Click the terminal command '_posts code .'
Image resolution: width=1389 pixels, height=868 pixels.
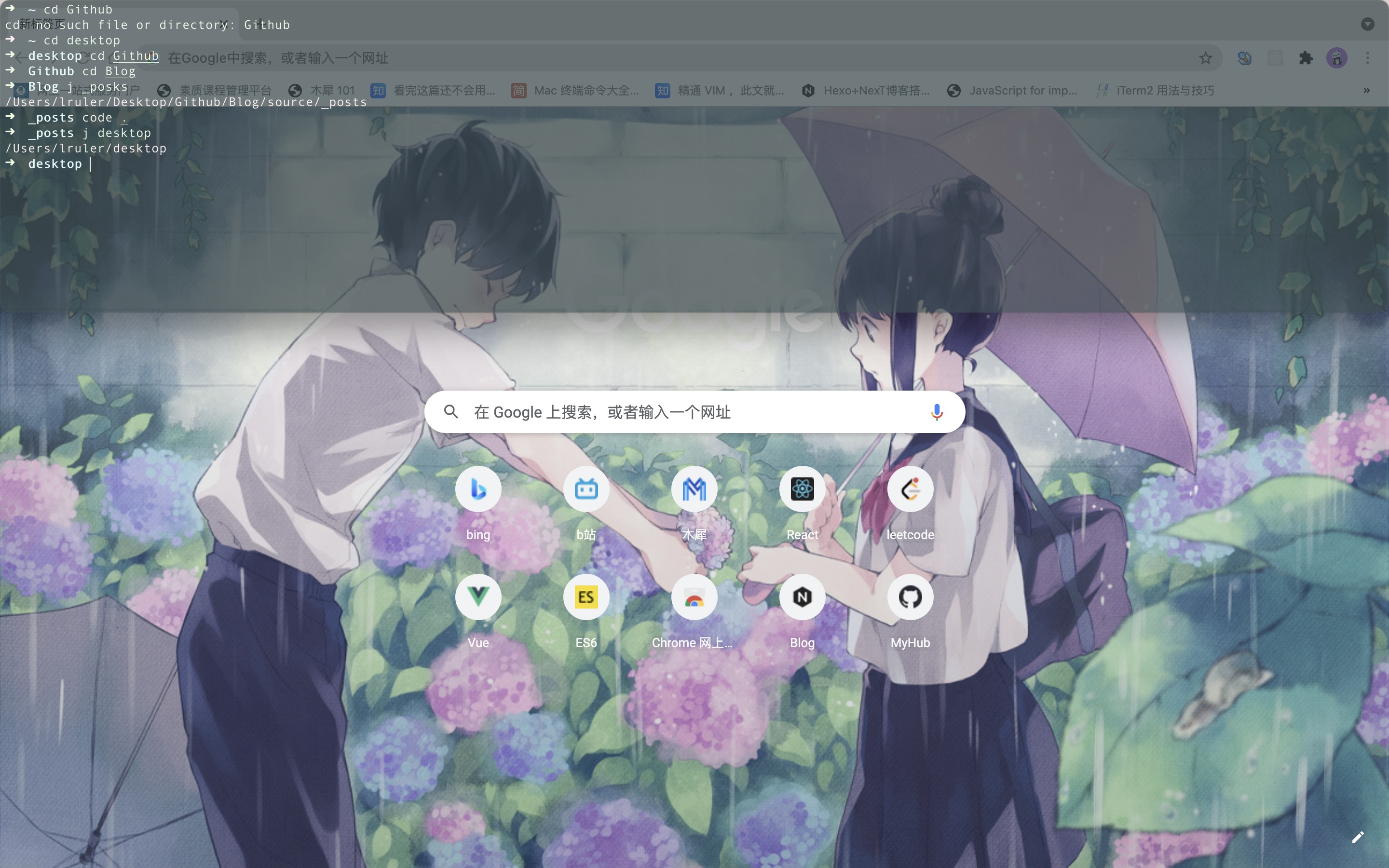(x=78, y=117)
